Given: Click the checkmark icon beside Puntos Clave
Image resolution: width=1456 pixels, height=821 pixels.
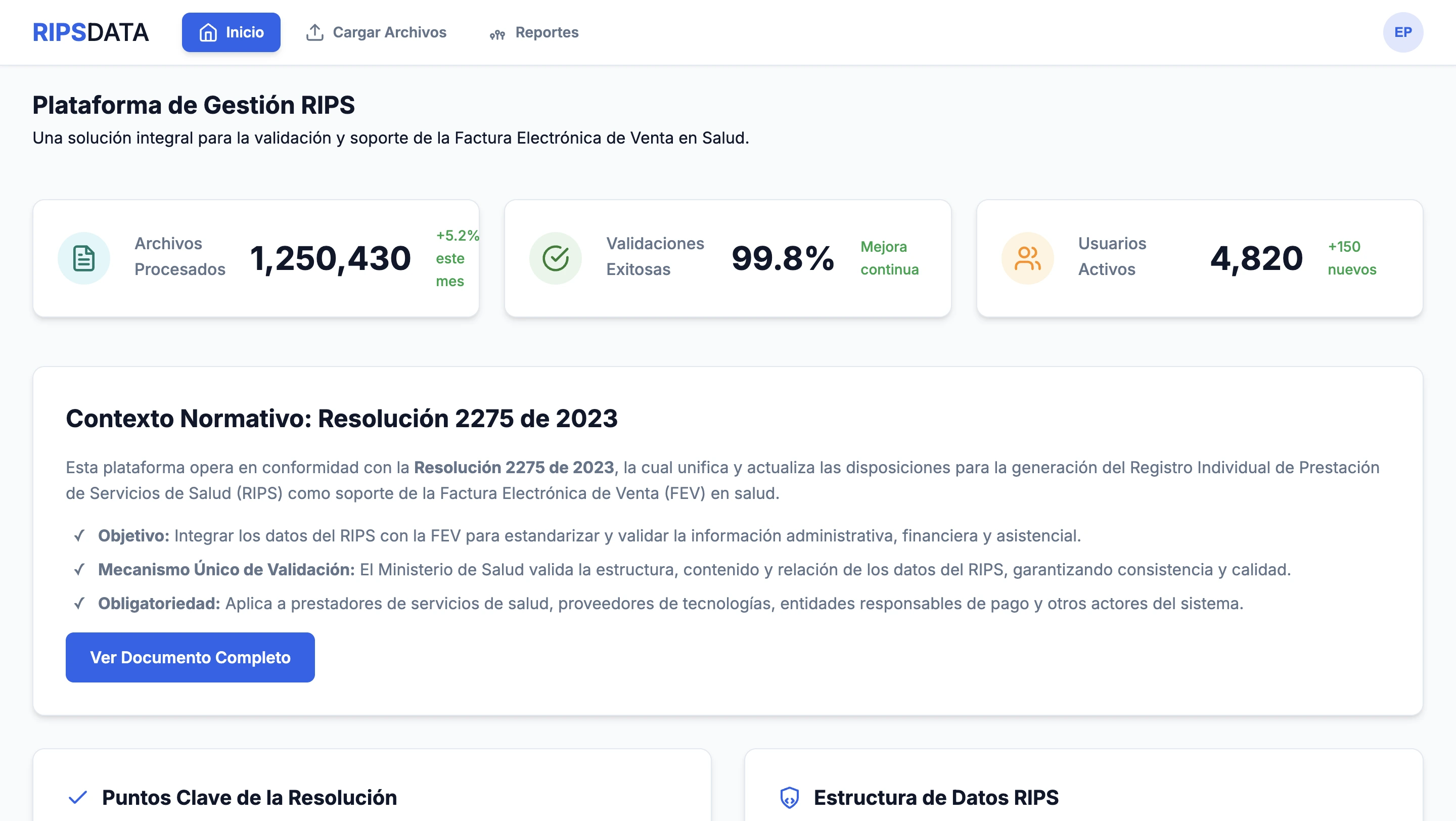Looking at the screenshot, I should 78,797.
